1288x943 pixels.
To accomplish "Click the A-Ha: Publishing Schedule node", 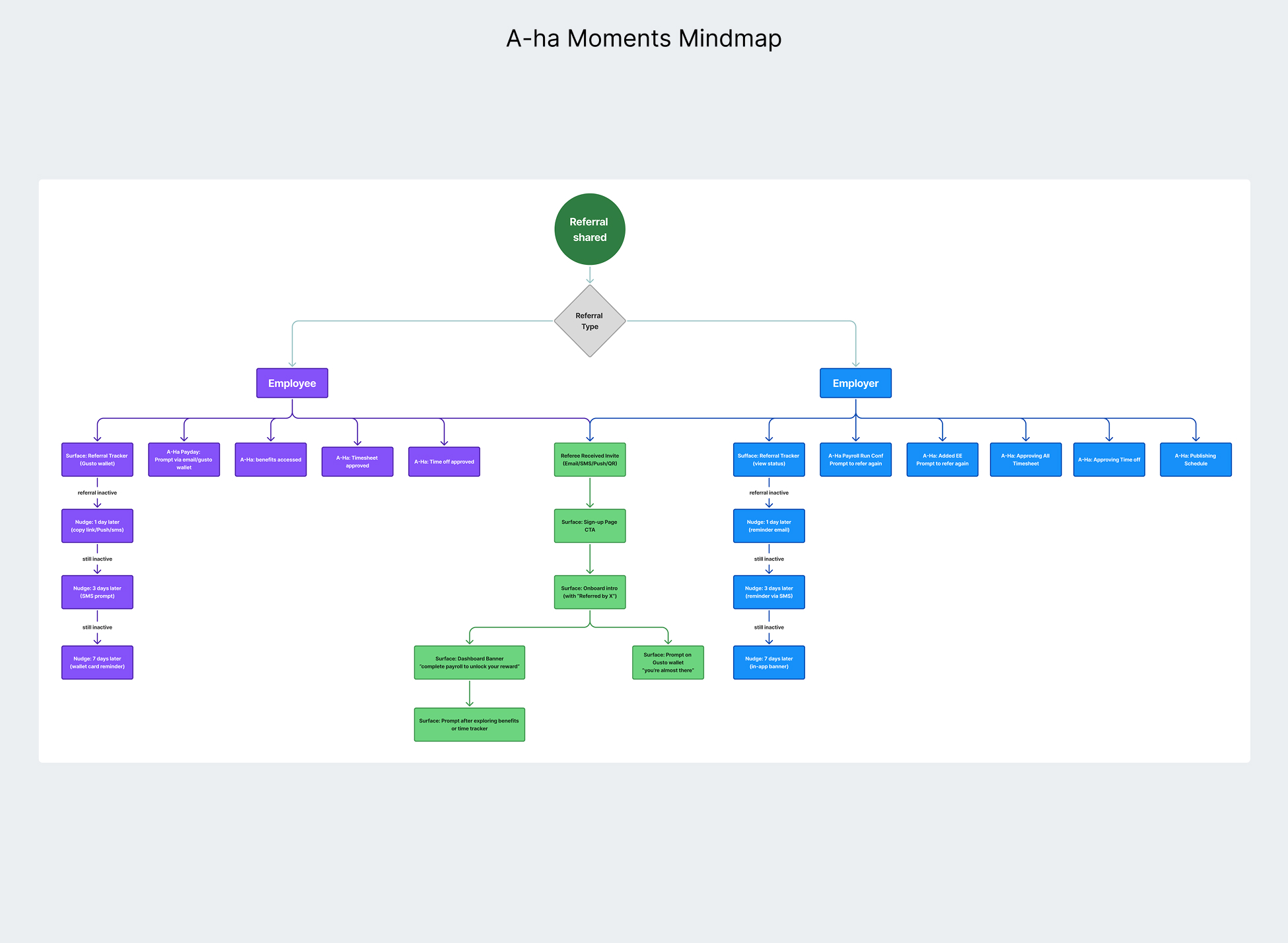I will click(x=1196, y=460).
